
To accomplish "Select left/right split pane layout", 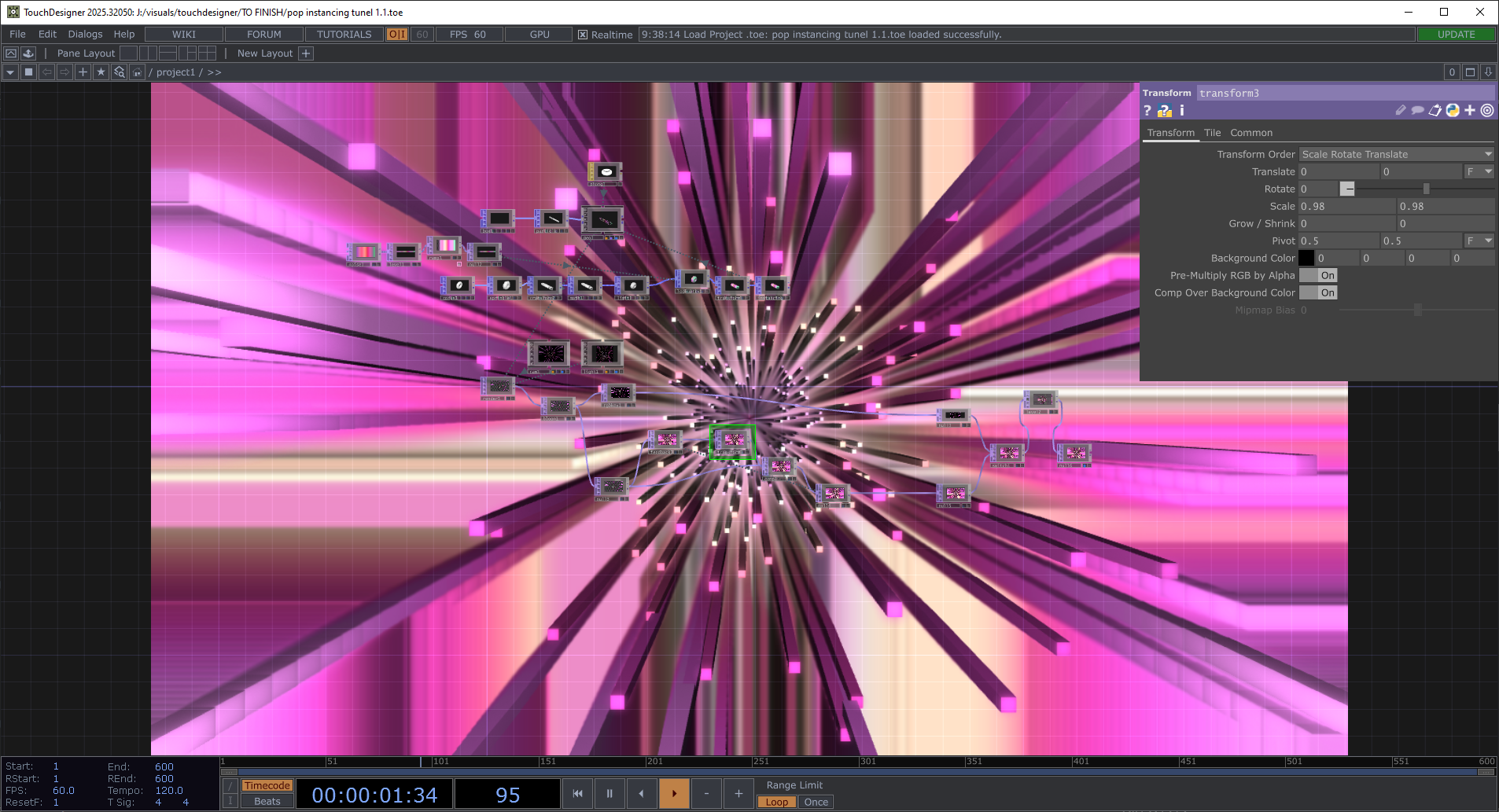I will (x=148, y=53).
